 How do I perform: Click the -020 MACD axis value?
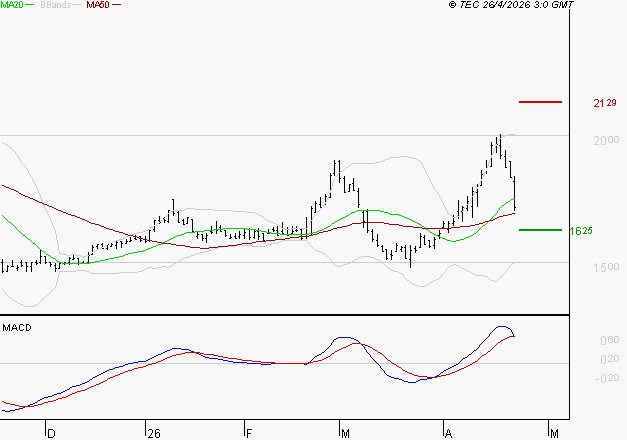(x=607, y=378)
